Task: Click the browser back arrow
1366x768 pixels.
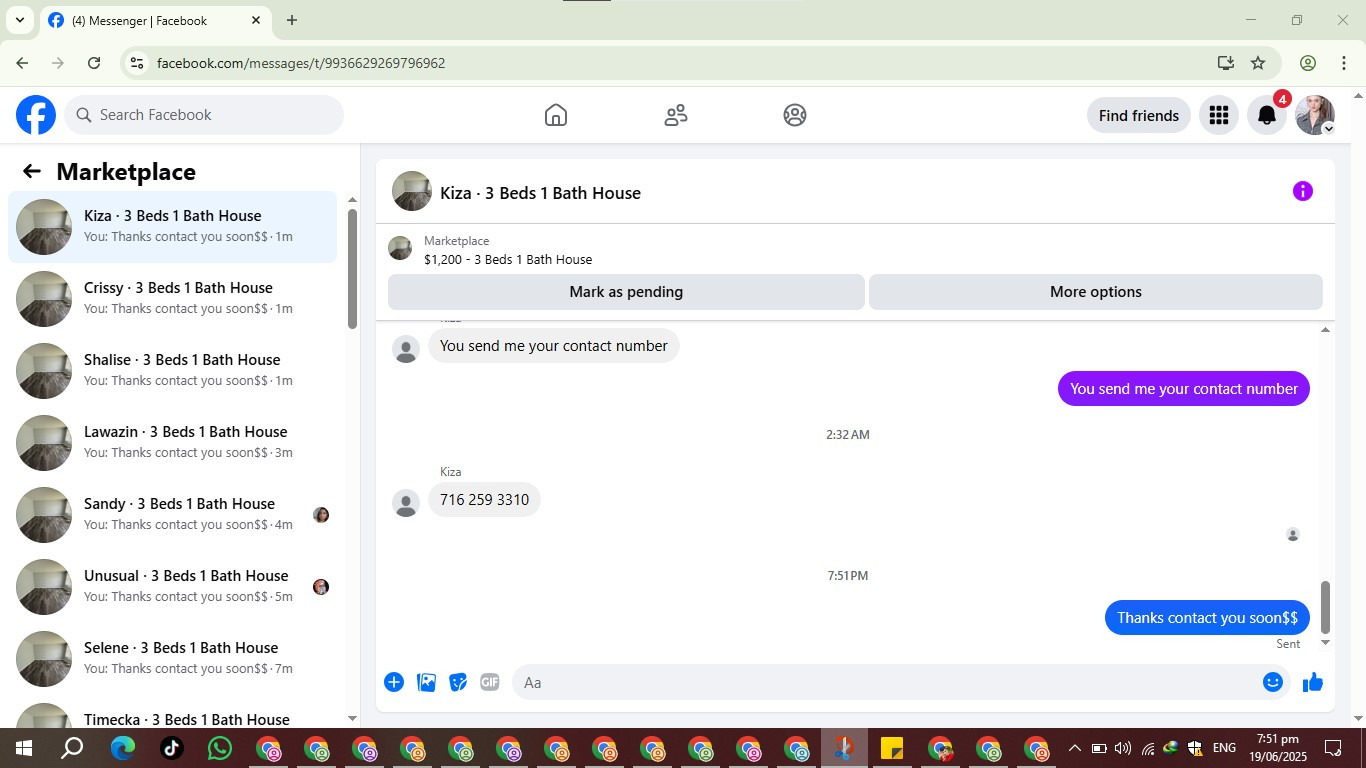Action: click(22, 63)
